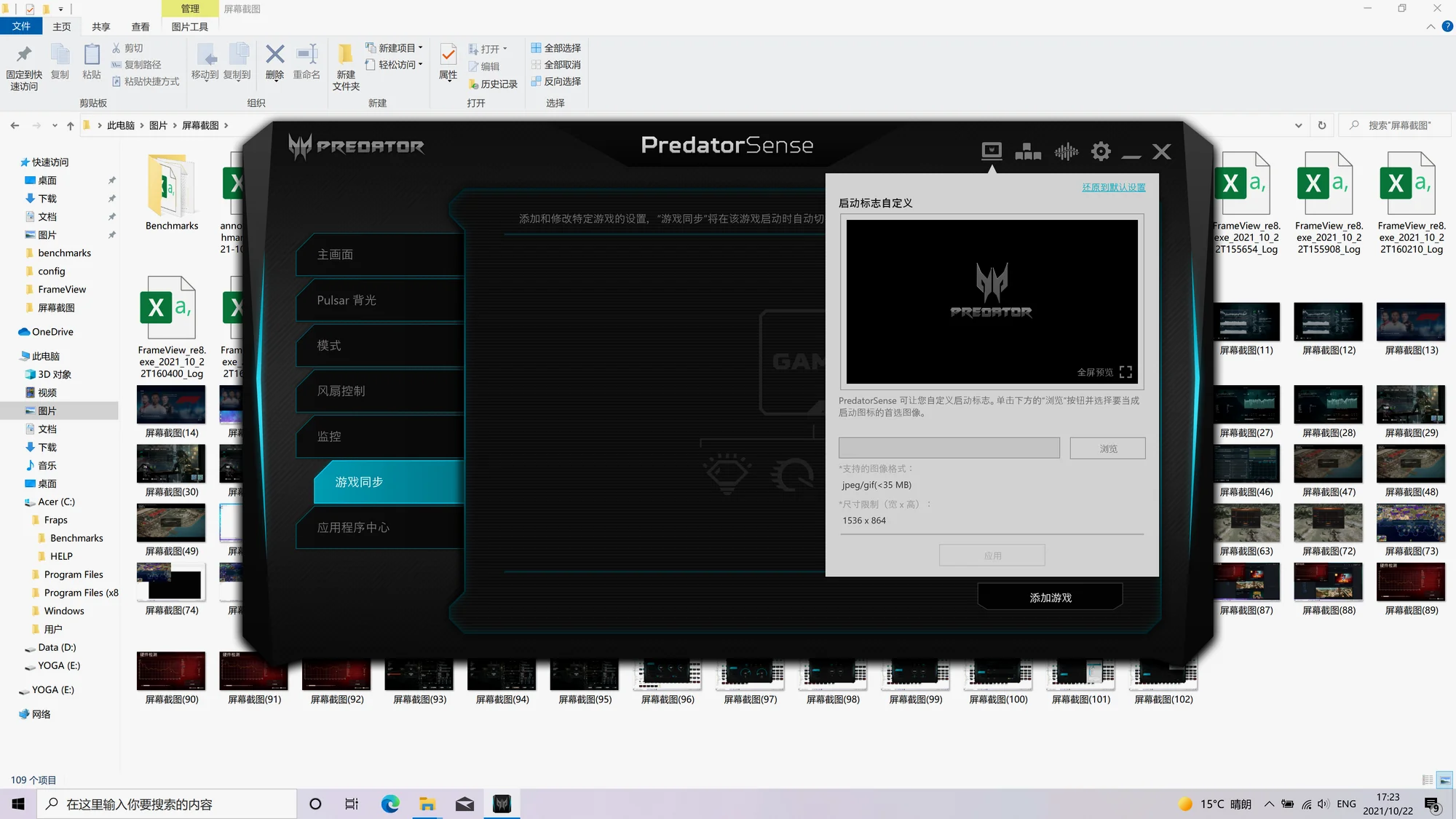Expand the 图片 breadcrumb chevron in address bar
Screen dimensions: 1456x819
[x=175, y=125]
